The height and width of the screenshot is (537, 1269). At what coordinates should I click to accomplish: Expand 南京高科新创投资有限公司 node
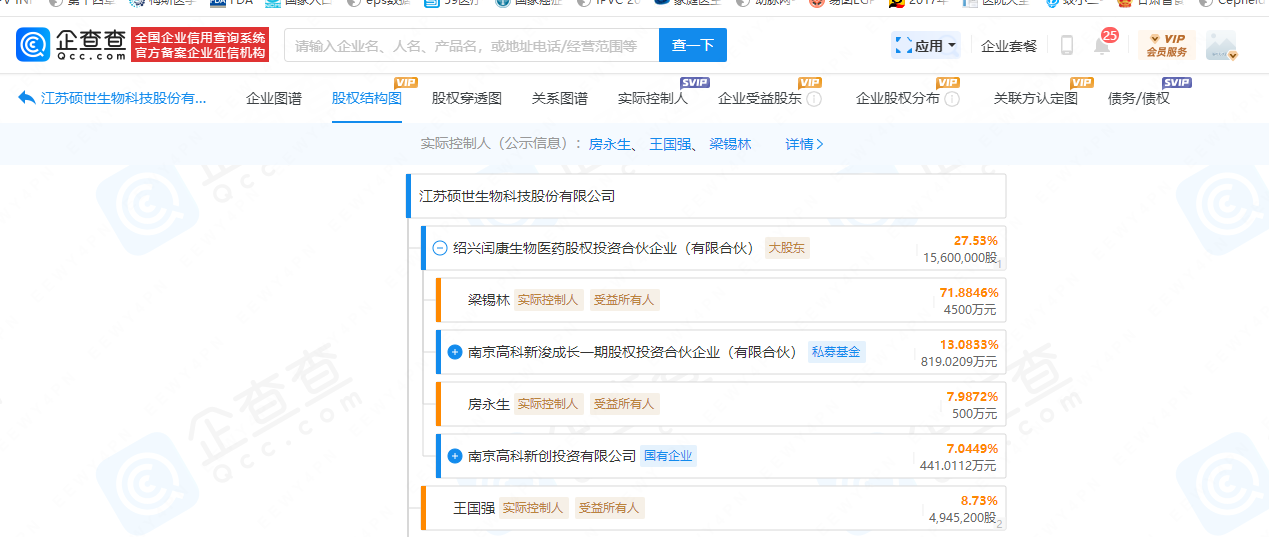[x=455, y=456]
